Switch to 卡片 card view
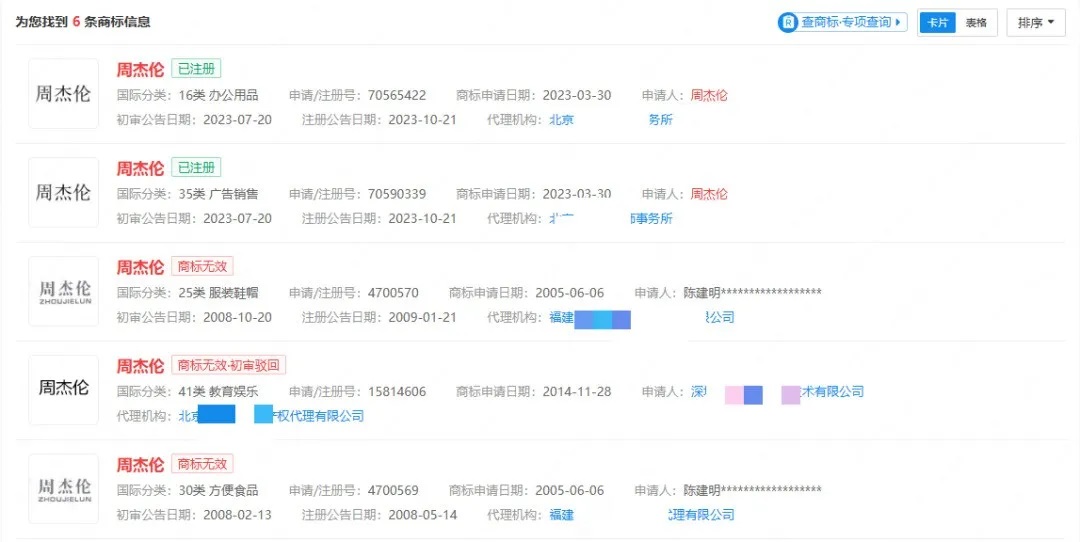The height and width of the screenshot is (542, 1080). click(x=937, y=23)
